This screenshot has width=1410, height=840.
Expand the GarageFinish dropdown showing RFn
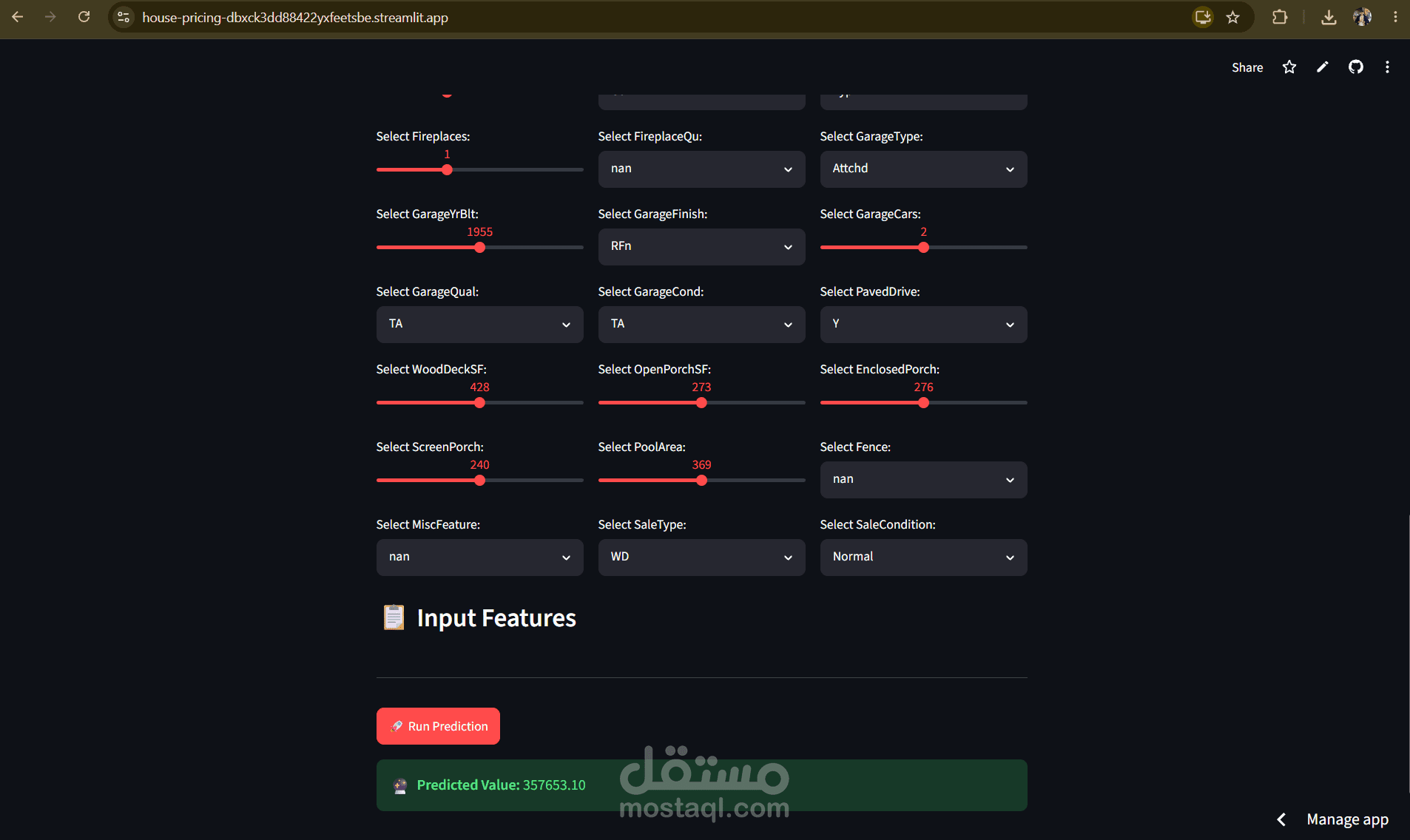(701, 247)
